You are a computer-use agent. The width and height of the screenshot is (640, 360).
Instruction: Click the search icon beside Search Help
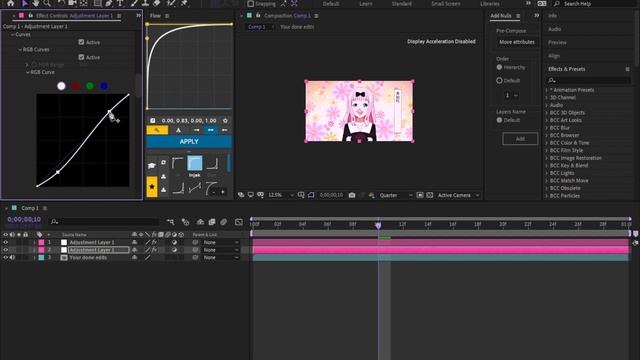557,3
